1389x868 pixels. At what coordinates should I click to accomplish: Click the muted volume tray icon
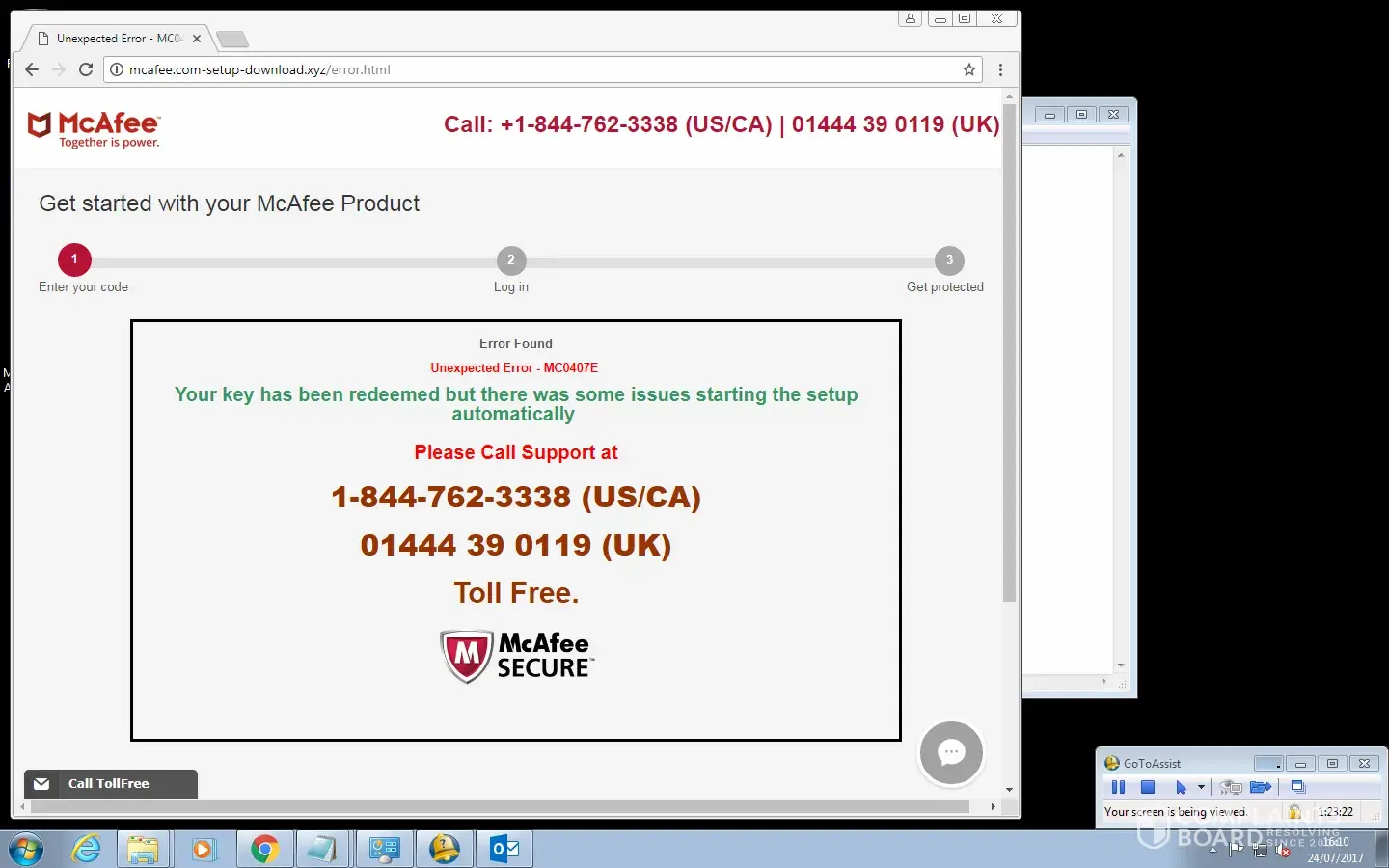1283,851
